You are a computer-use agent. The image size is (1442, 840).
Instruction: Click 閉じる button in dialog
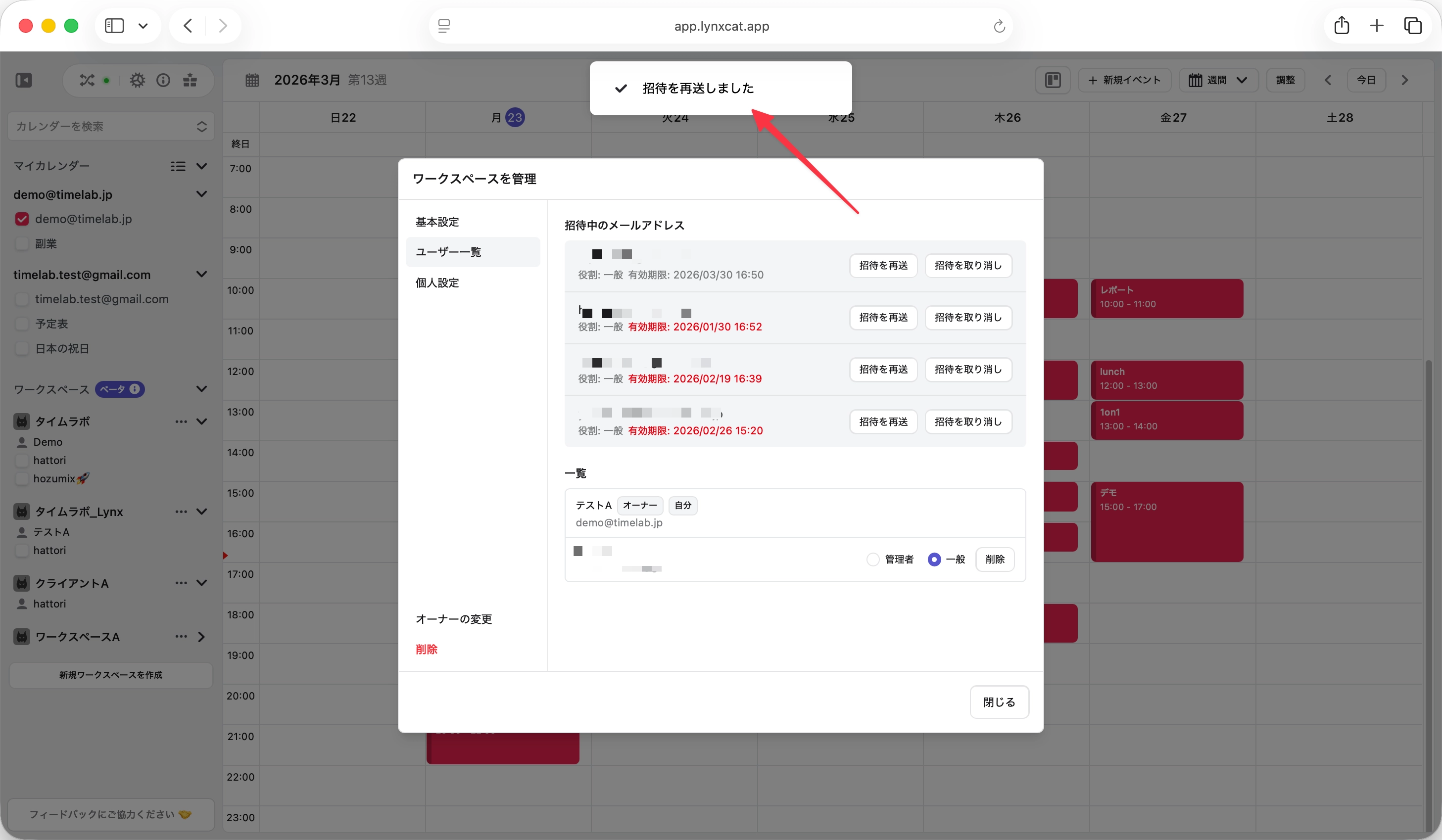tap(999, 701)
